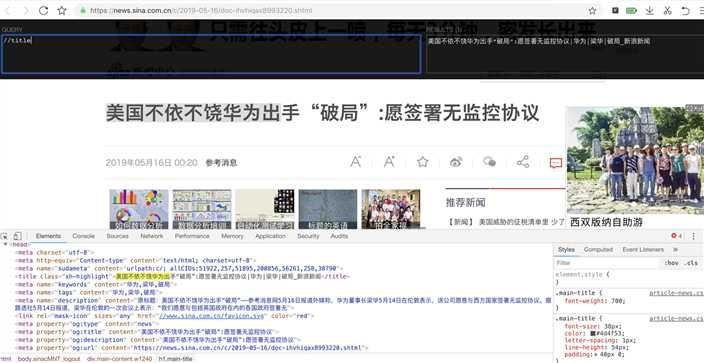Share article to WeChat

click(x=489, y=162)
